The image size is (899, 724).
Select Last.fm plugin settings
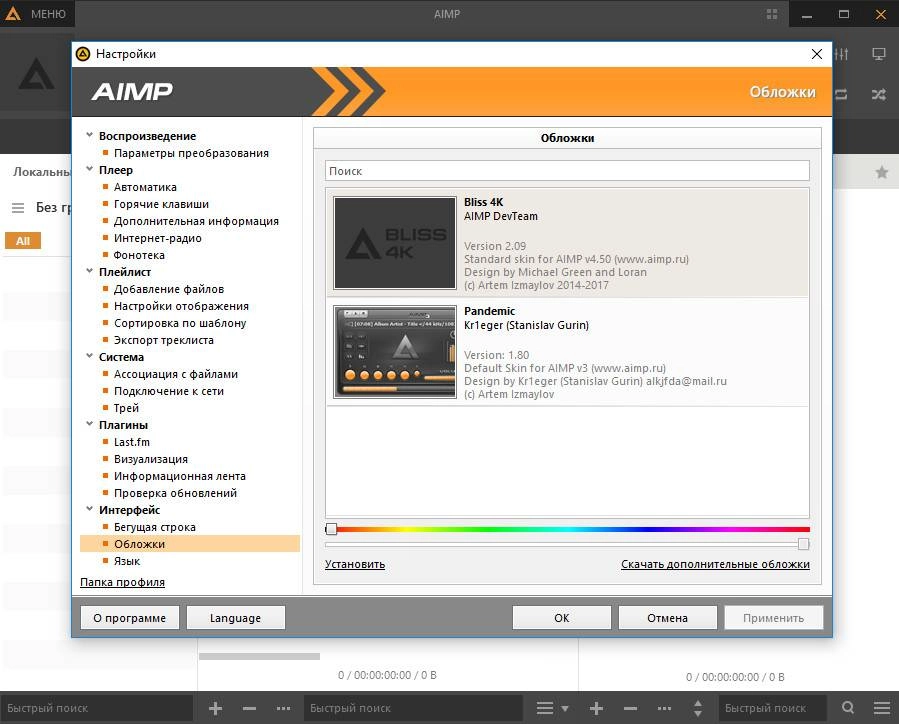tap(131, 442)
